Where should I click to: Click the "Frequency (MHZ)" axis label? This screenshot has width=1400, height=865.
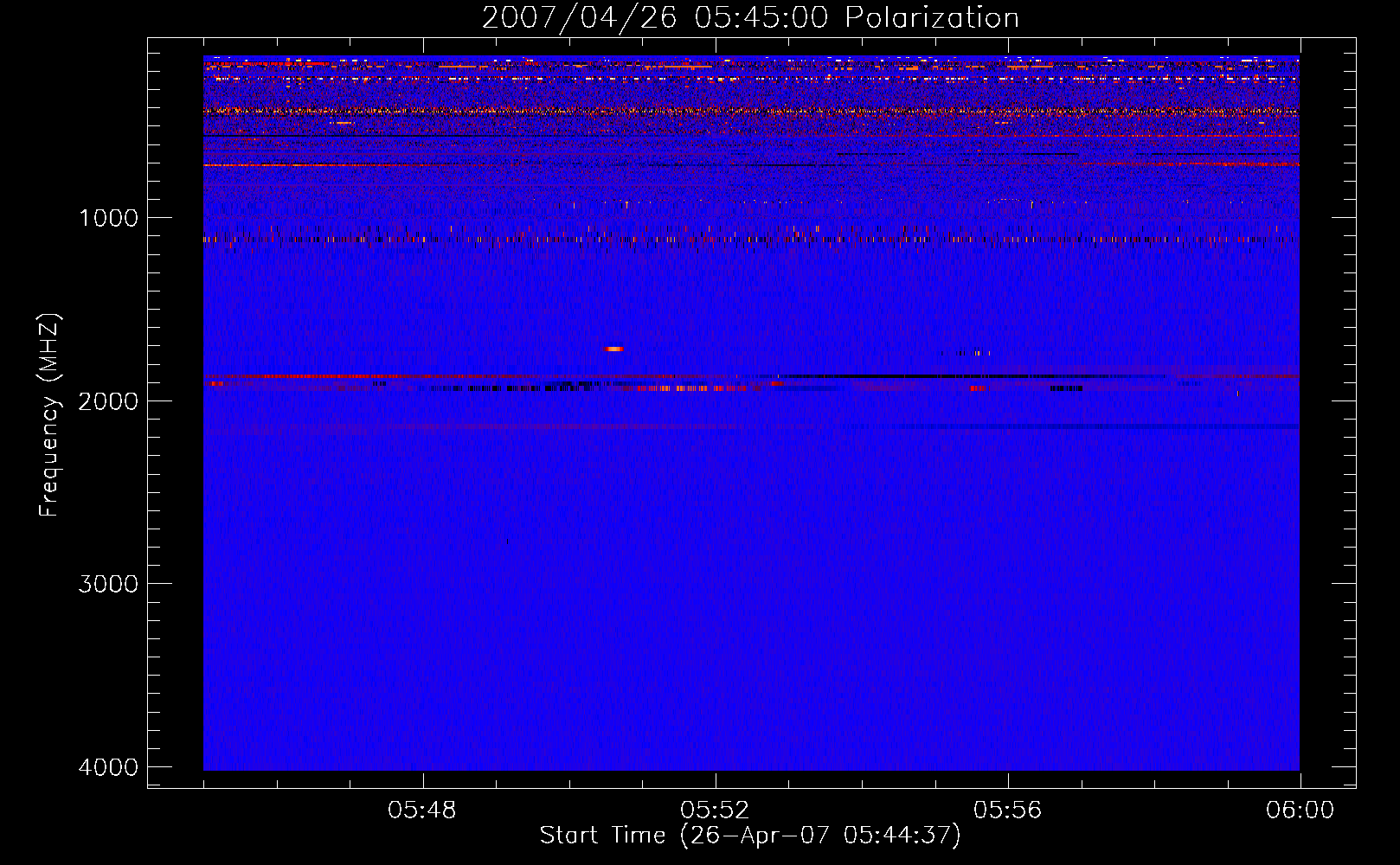49,415
